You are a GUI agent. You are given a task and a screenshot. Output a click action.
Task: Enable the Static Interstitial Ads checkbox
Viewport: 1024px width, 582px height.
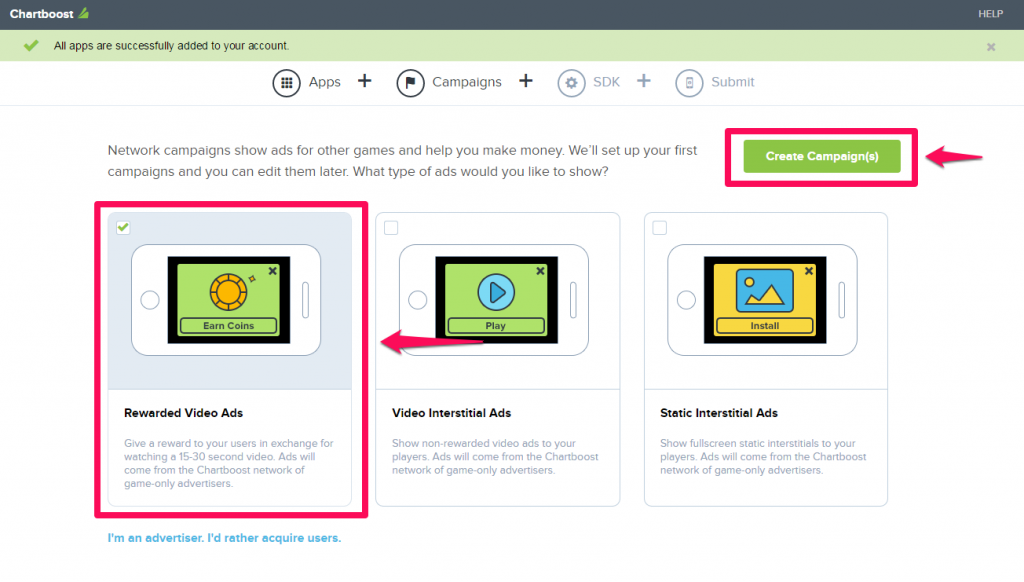(x=658, y=227)
